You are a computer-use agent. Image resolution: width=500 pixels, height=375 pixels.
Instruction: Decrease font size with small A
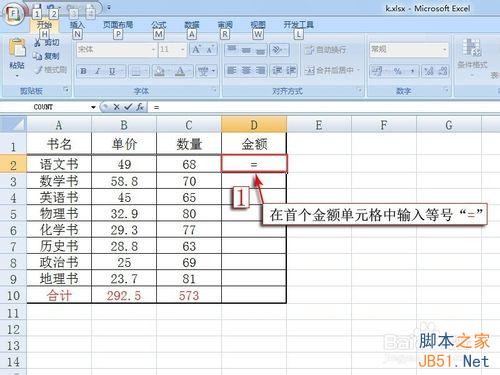(210, 50)
